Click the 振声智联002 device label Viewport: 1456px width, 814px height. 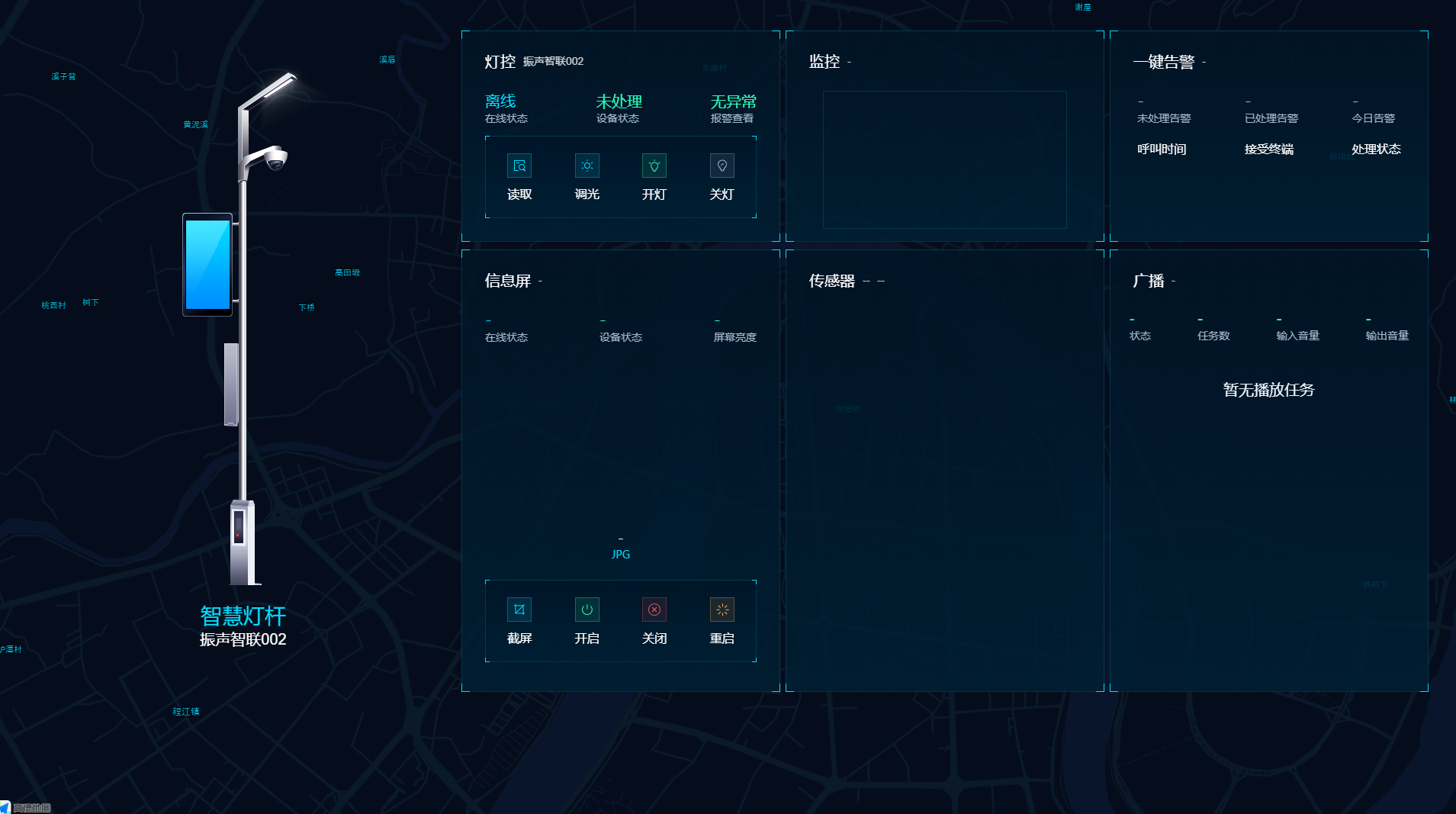click(553, 62)
